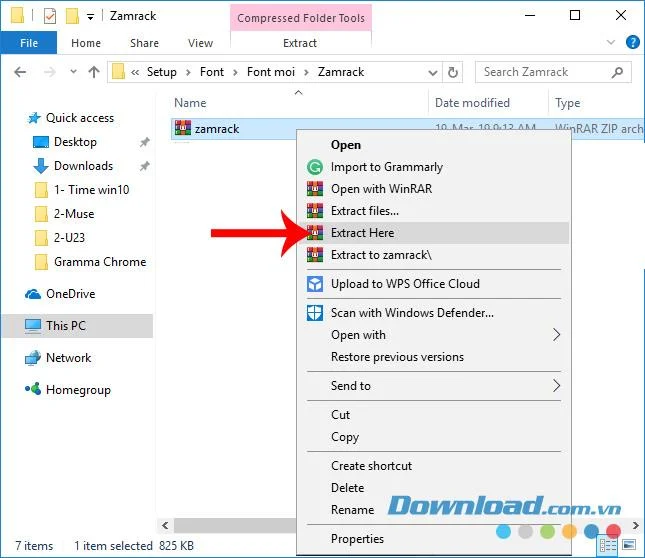Expand the ribbon with the chevron
This screenshot has width=645, height=558.
tap(611, 42)
